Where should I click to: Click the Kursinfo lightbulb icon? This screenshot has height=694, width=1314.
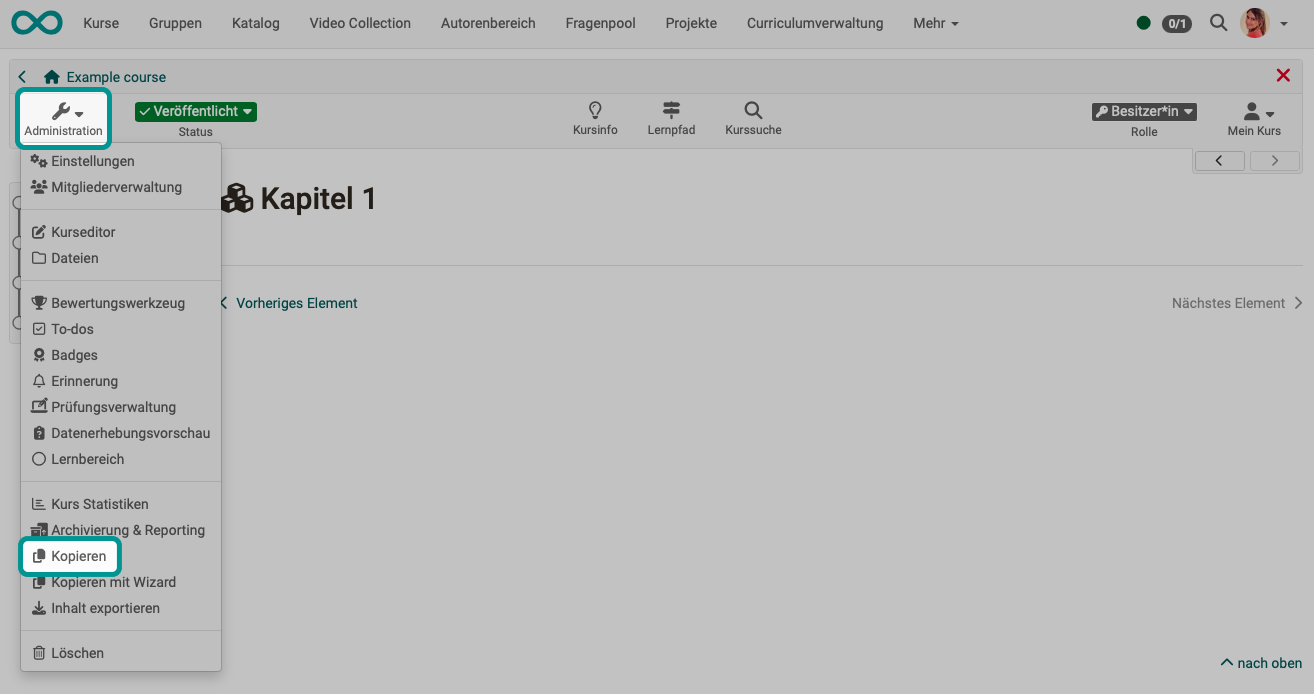pos(595,111)
